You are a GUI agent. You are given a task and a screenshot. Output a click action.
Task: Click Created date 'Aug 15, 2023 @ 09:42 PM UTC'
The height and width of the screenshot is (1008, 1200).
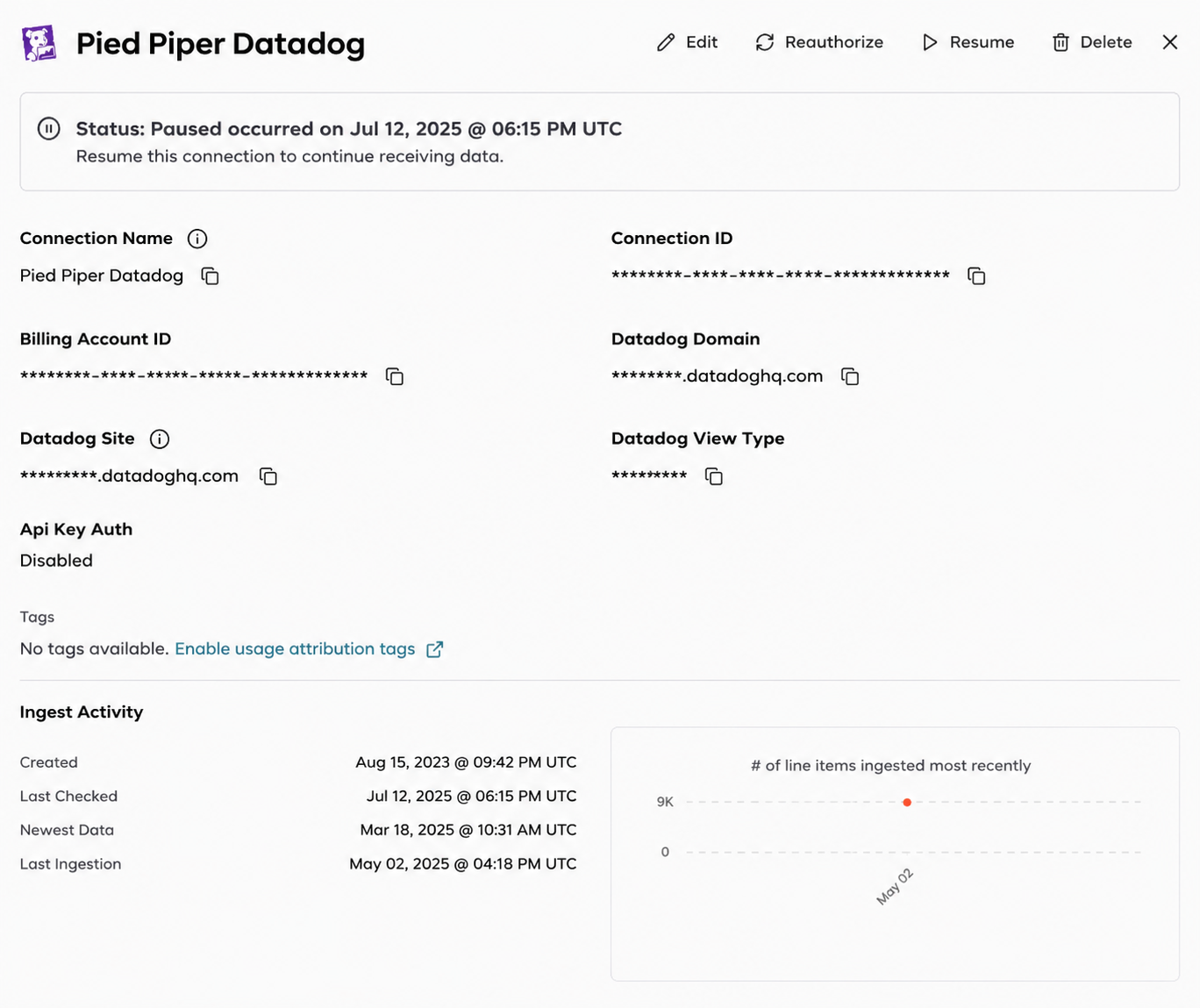coord(466,762)
